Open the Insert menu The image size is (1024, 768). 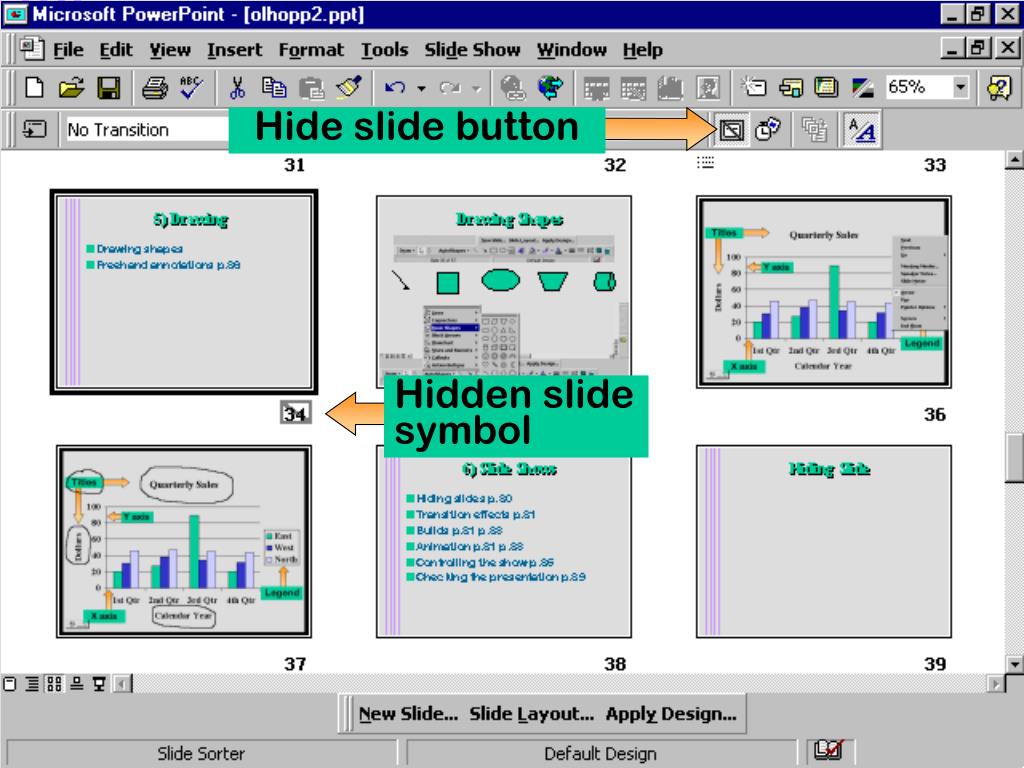[x=234, y=50]
